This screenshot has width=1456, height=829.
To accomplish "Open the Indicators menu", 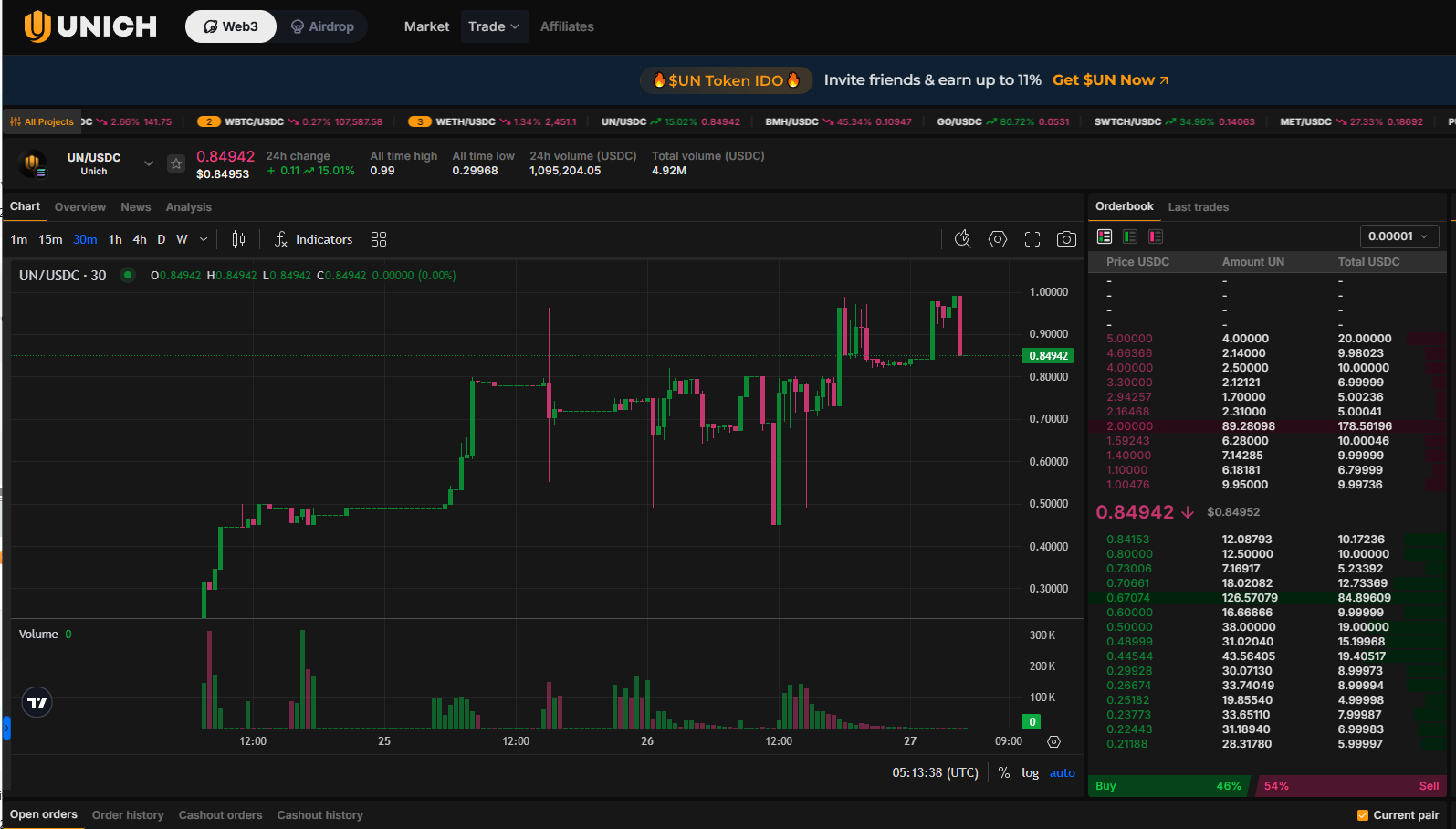I will pyautogui.click(x=314, y=239).
